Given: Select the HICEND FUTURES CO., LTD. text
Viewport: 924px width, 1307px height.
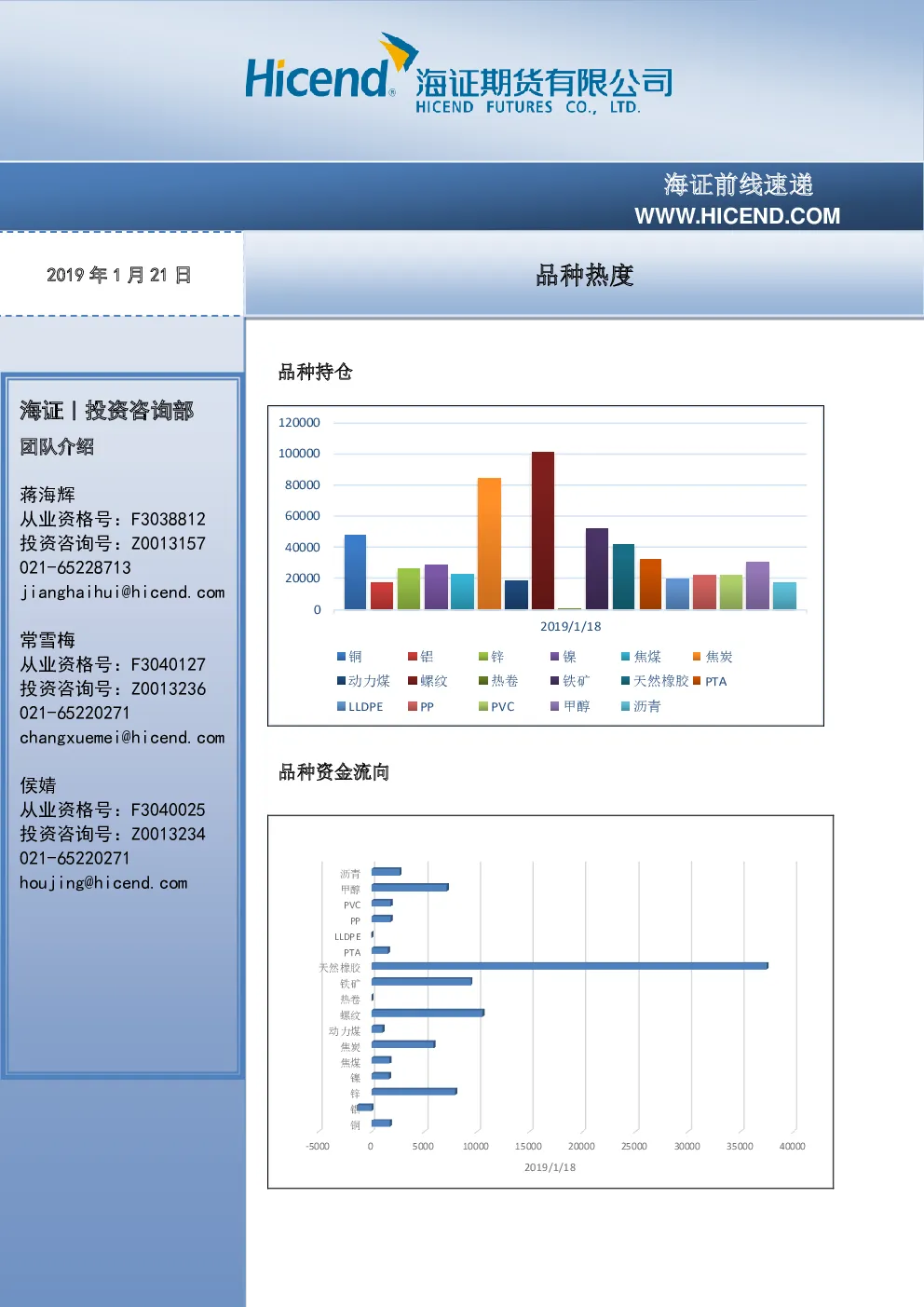Looking at the screenshot, I should (528, 107).
